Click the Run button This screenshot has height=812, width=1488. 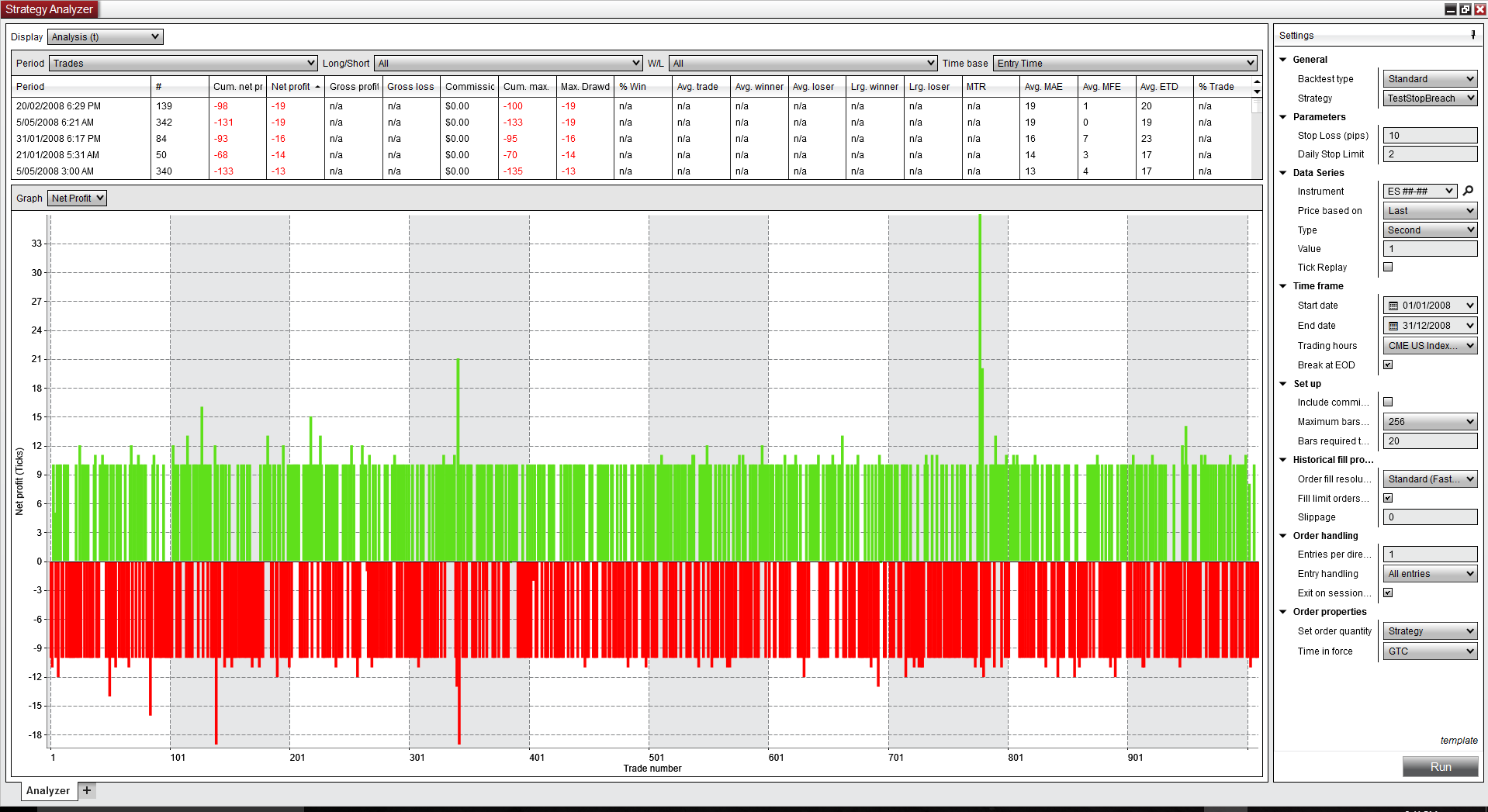(1441, 767)
